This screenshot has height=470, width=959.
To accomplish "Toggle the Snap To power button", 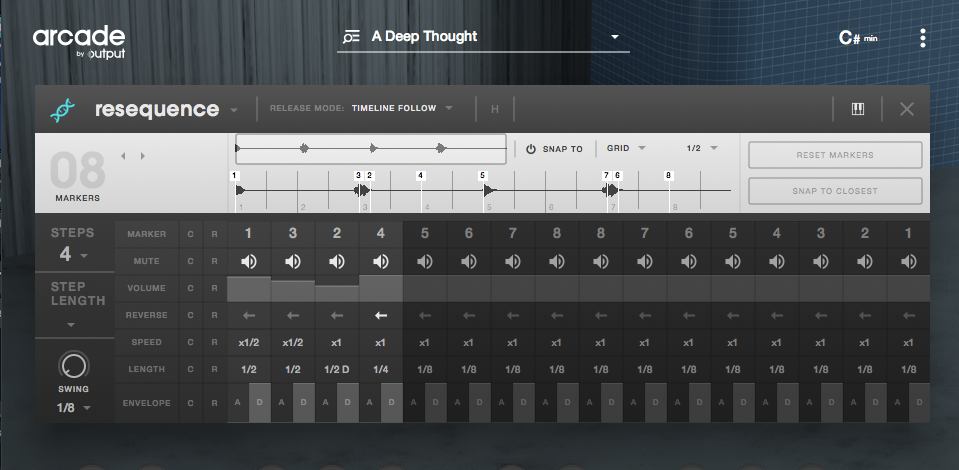I will (x=531, y=149).
